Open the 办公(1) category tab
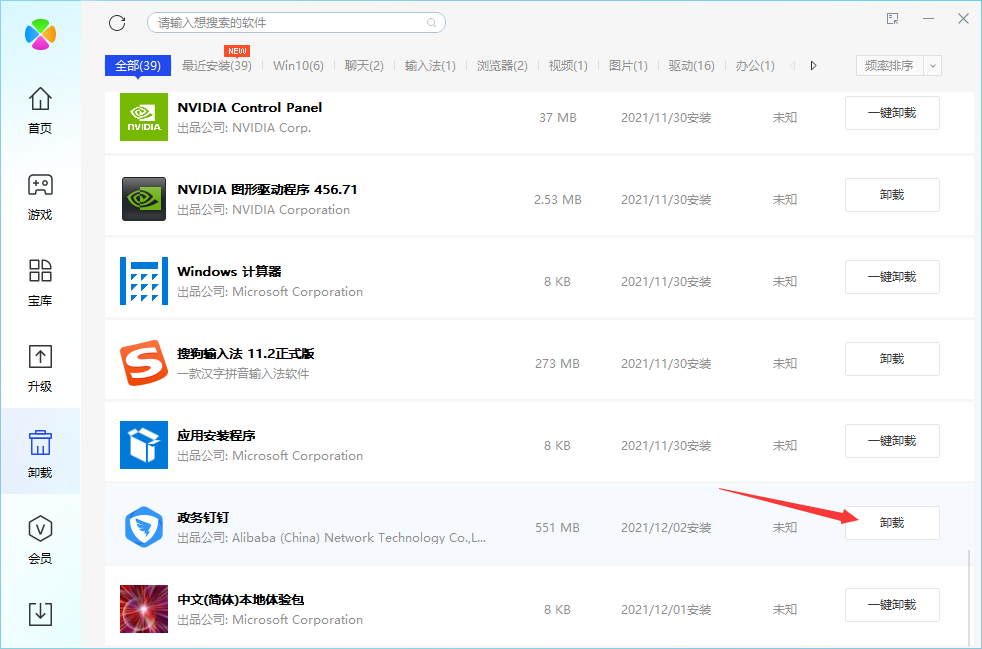 point(755,66)
